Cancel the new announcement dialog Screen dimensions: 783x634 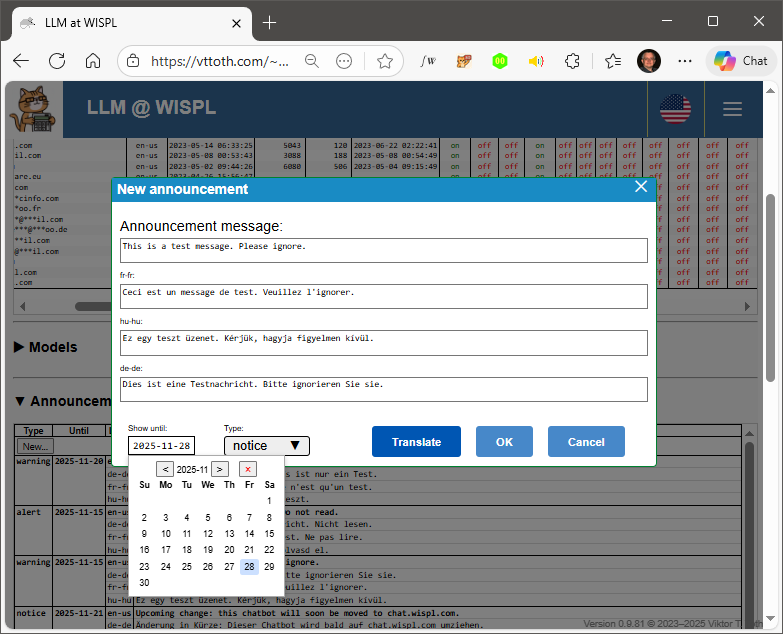[586, 442]
